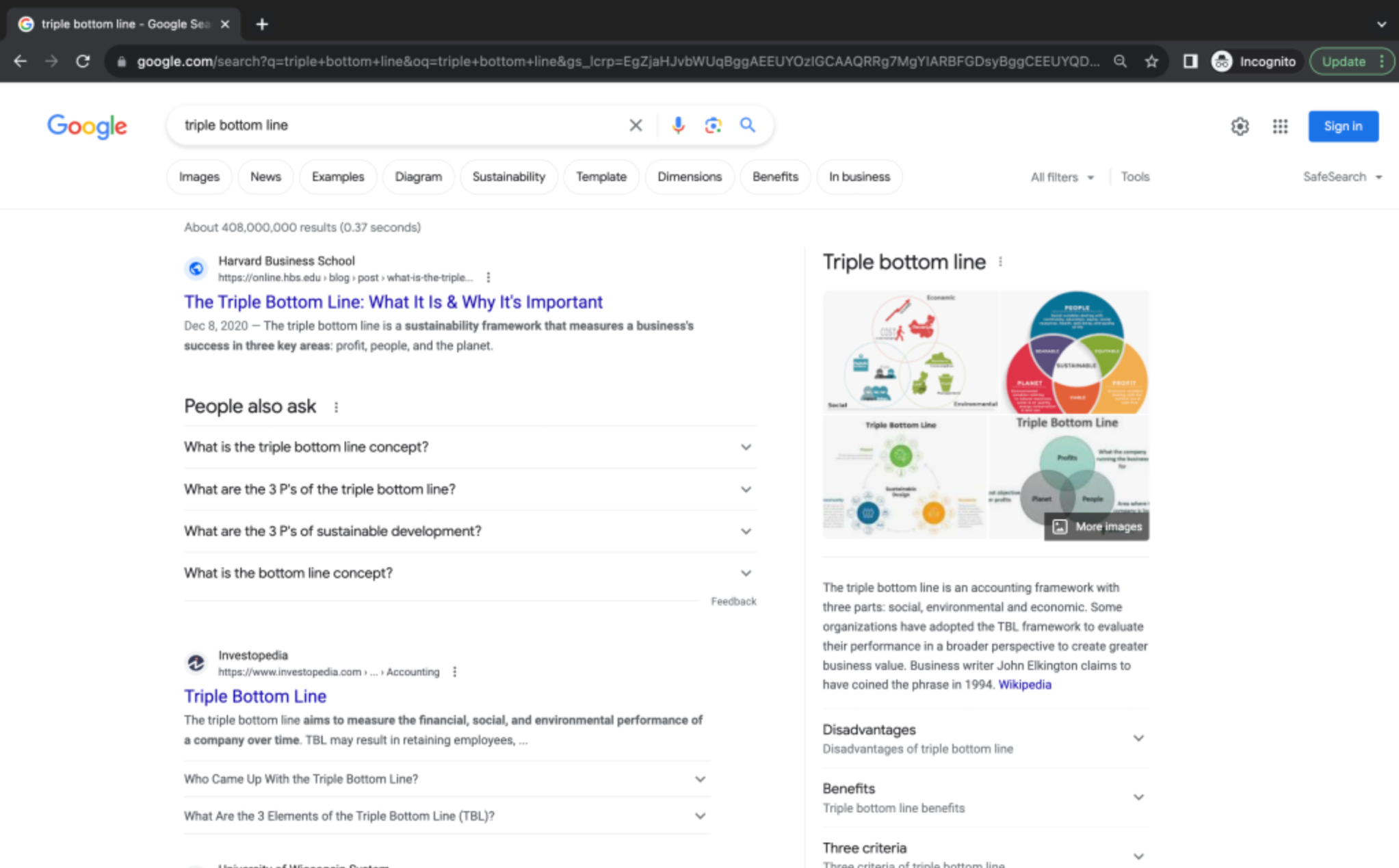Screen dimensions: 1399x868
Task: Click the Investopedia favicon
Action: tap(196, 663)
